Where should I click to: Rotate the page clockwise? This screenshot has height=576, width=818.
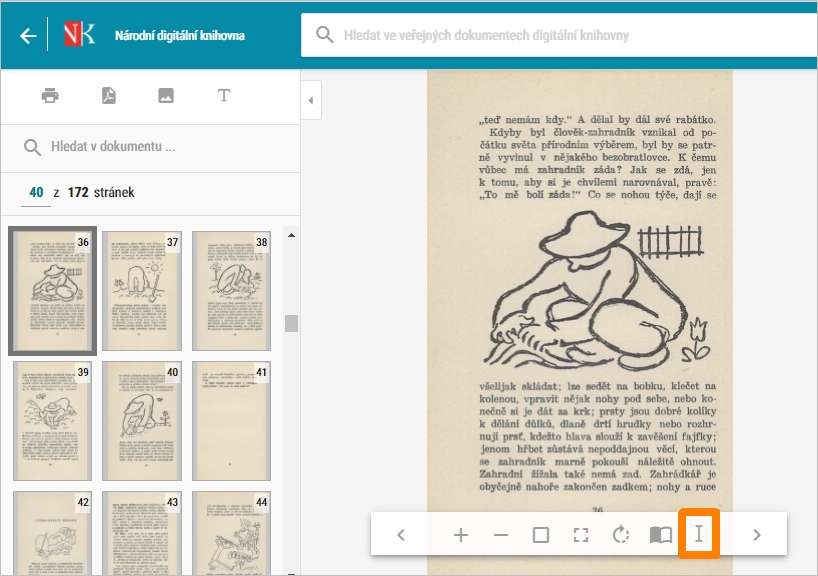click(621, 535)
